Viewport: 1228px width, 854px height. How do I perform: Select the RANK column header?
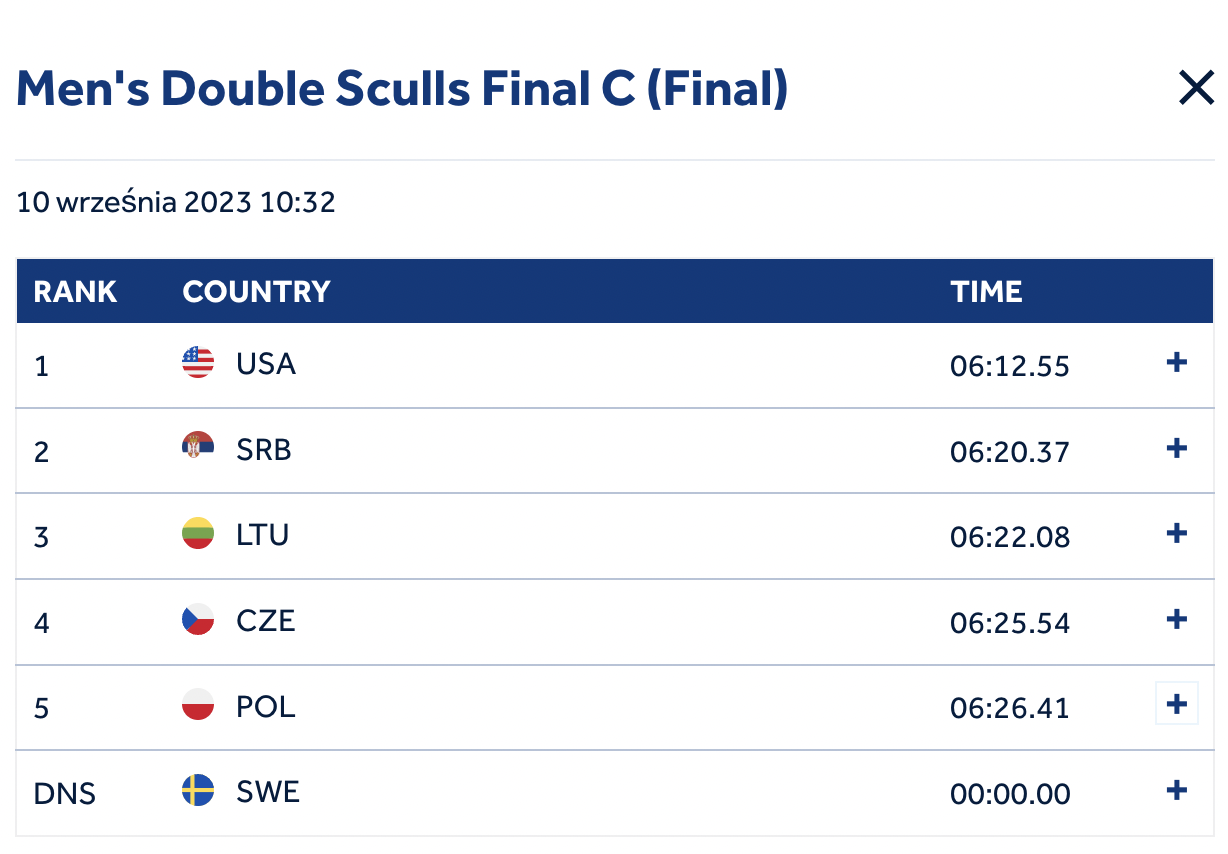[x=76, y=292]
